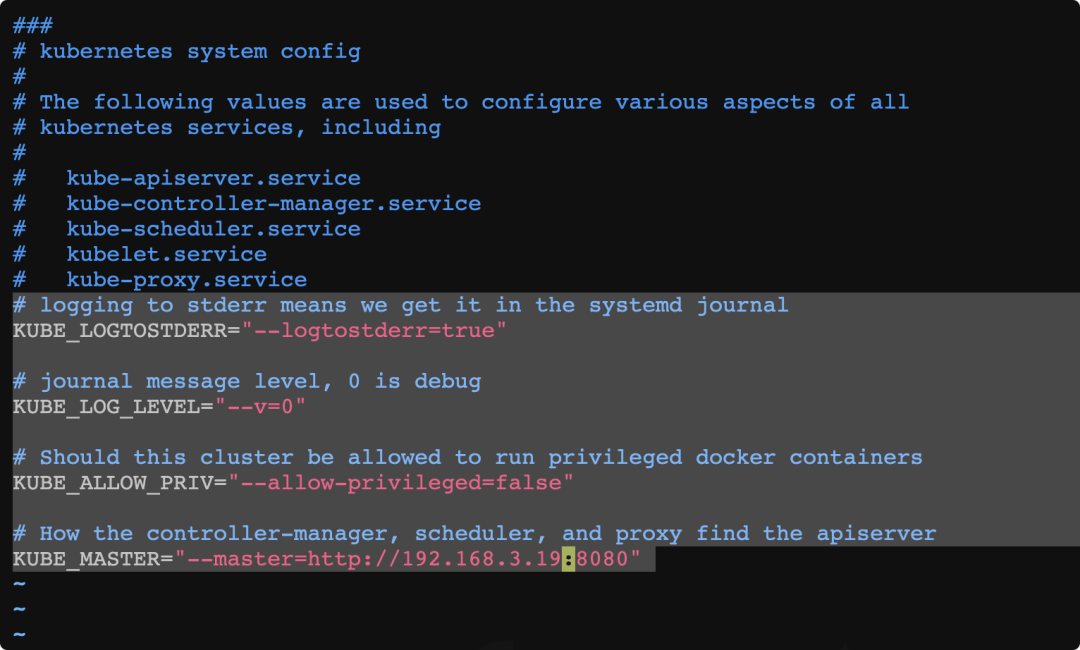Click the 'How the controller-manager' comment line
Image resolution: width=1080 pixels, height=650 pixels.
pos(475,534)
